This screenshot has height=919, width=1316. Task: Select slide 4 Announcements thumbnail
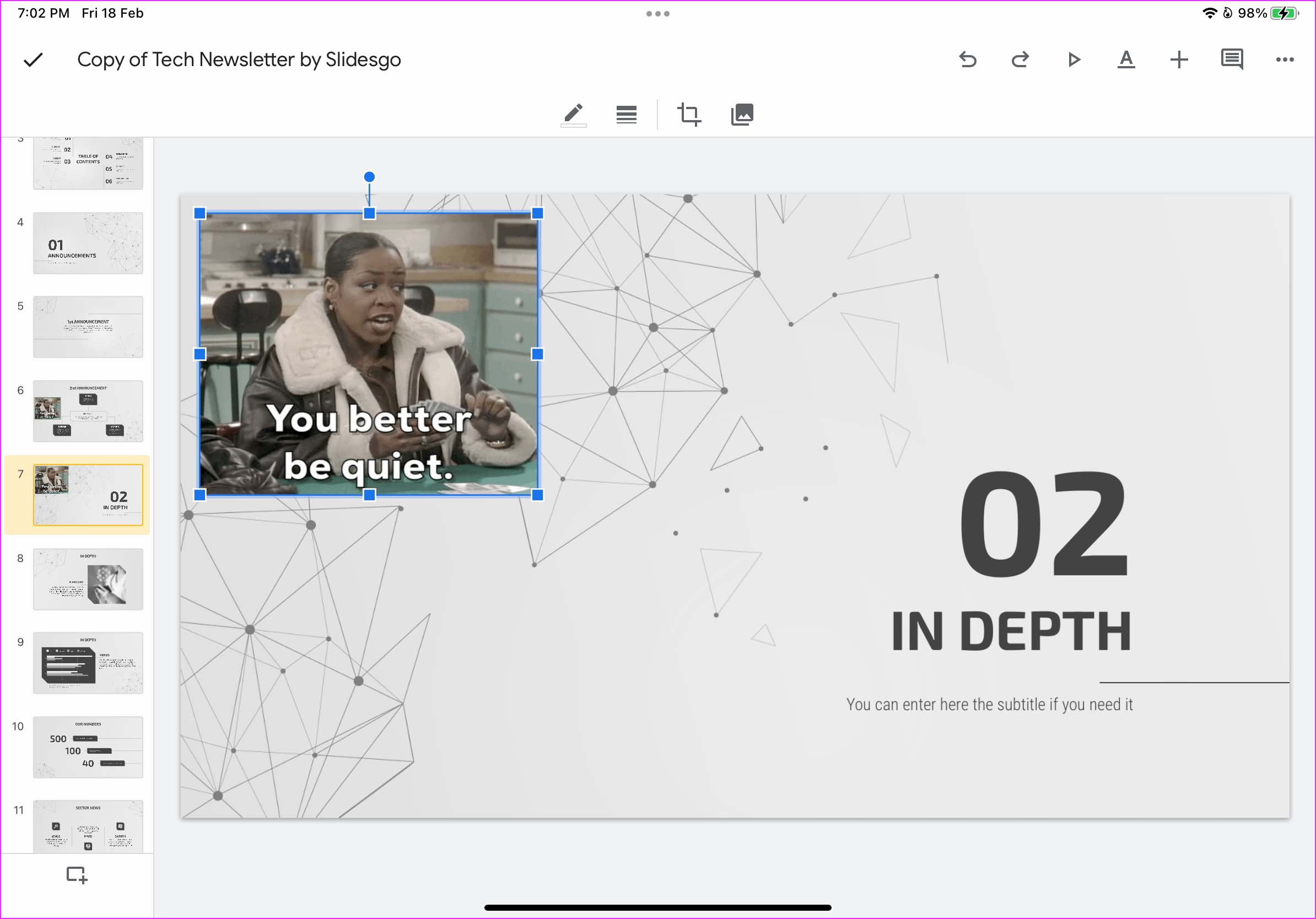[x=88, y=243]
